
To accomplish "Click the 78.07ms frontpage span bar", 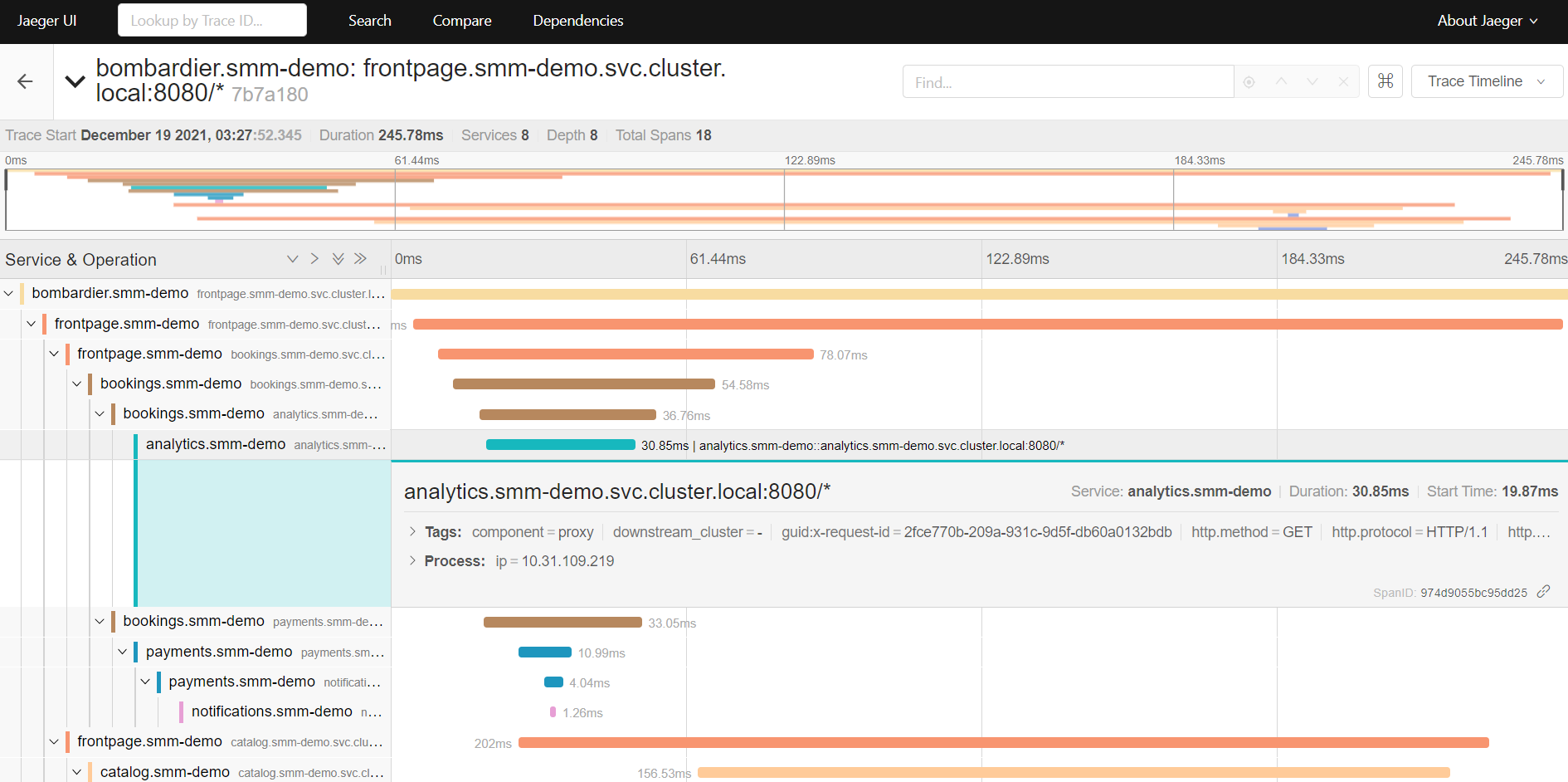I will click(626, 354).
